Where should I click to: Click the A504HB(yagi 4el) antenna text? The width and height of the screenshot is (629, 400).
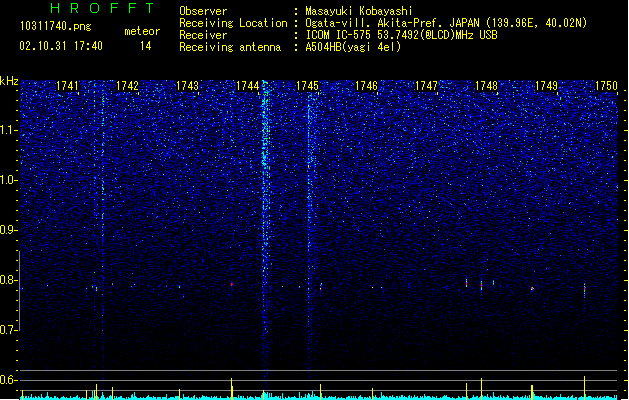click(353, 47)
